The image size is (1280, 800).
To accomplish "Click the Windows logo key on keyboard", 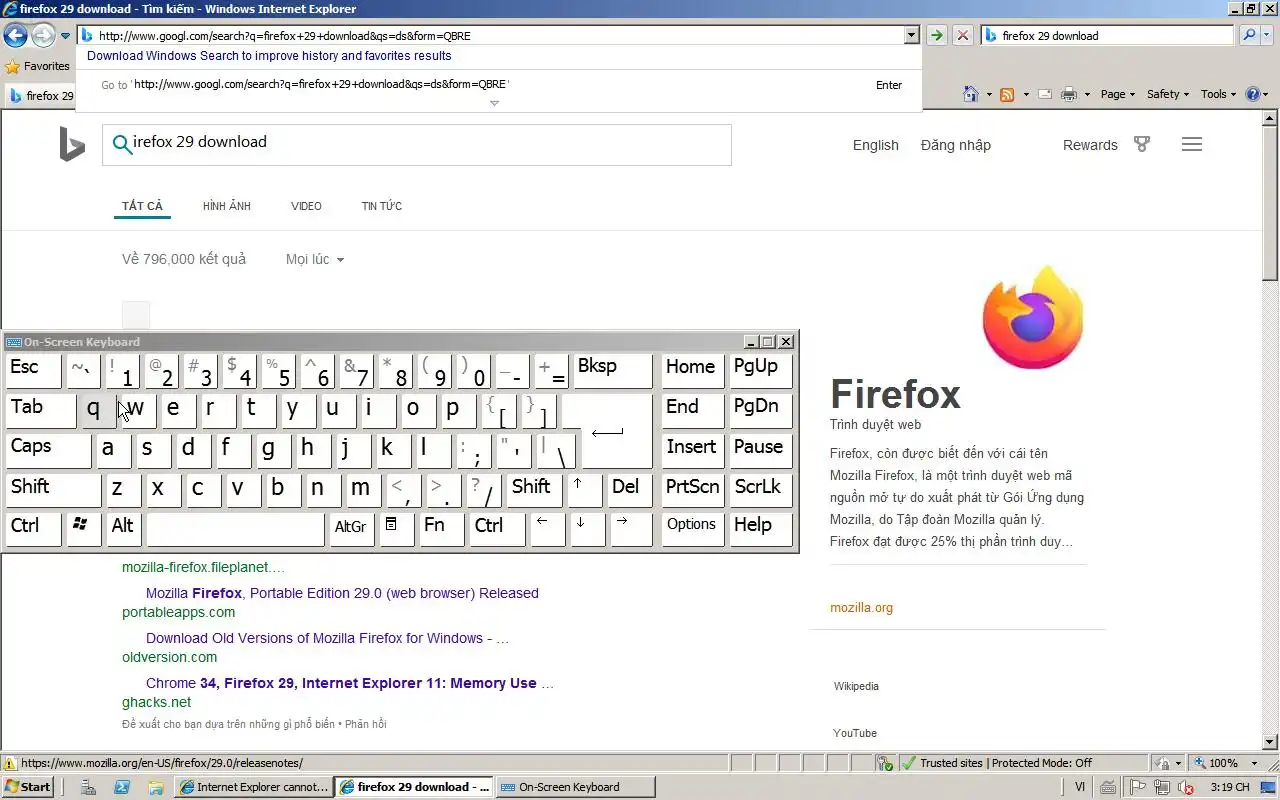I will [83, 529].
